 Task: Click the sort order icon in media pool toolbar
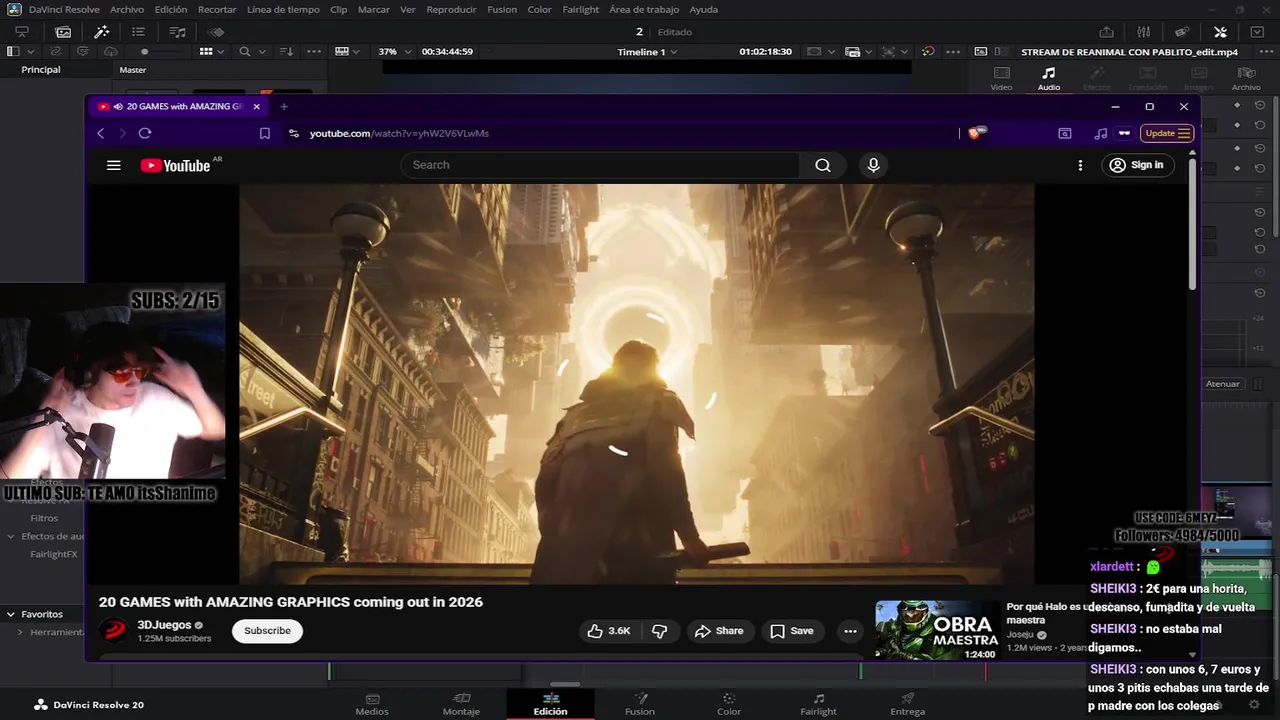tap(286, 51)
